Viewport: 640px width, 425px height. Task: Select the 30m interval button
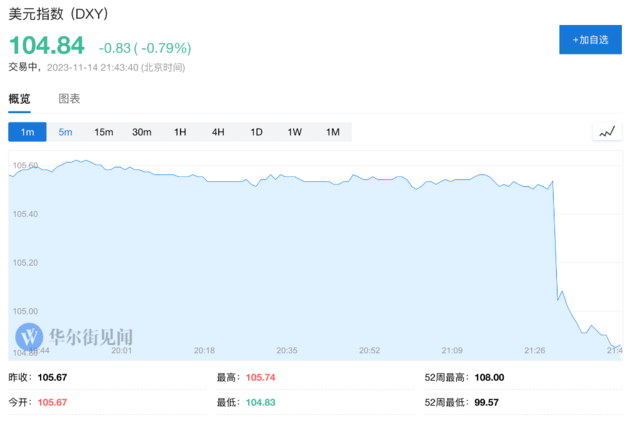click(x=142, y=132)
